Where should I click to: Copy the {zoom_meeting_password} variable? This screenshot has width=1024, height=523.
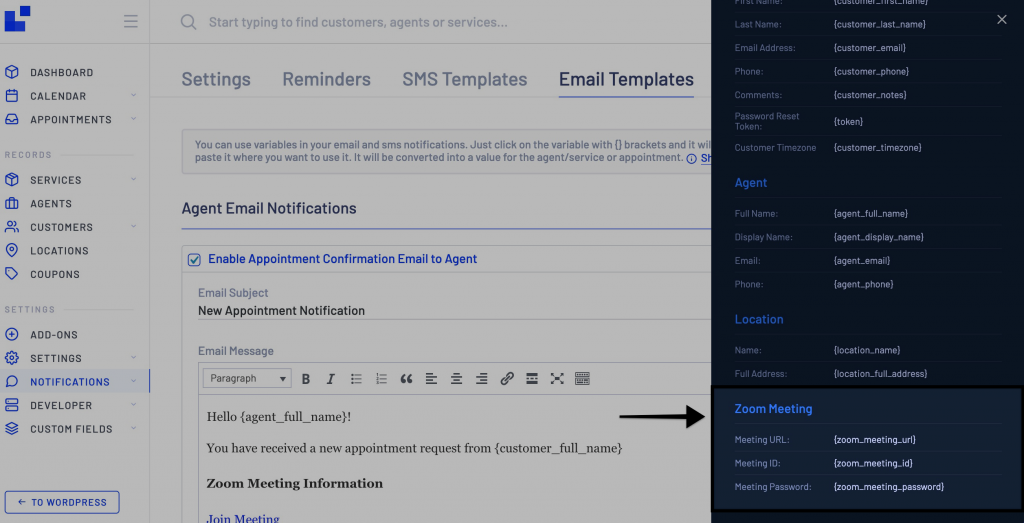coord(888,487)
